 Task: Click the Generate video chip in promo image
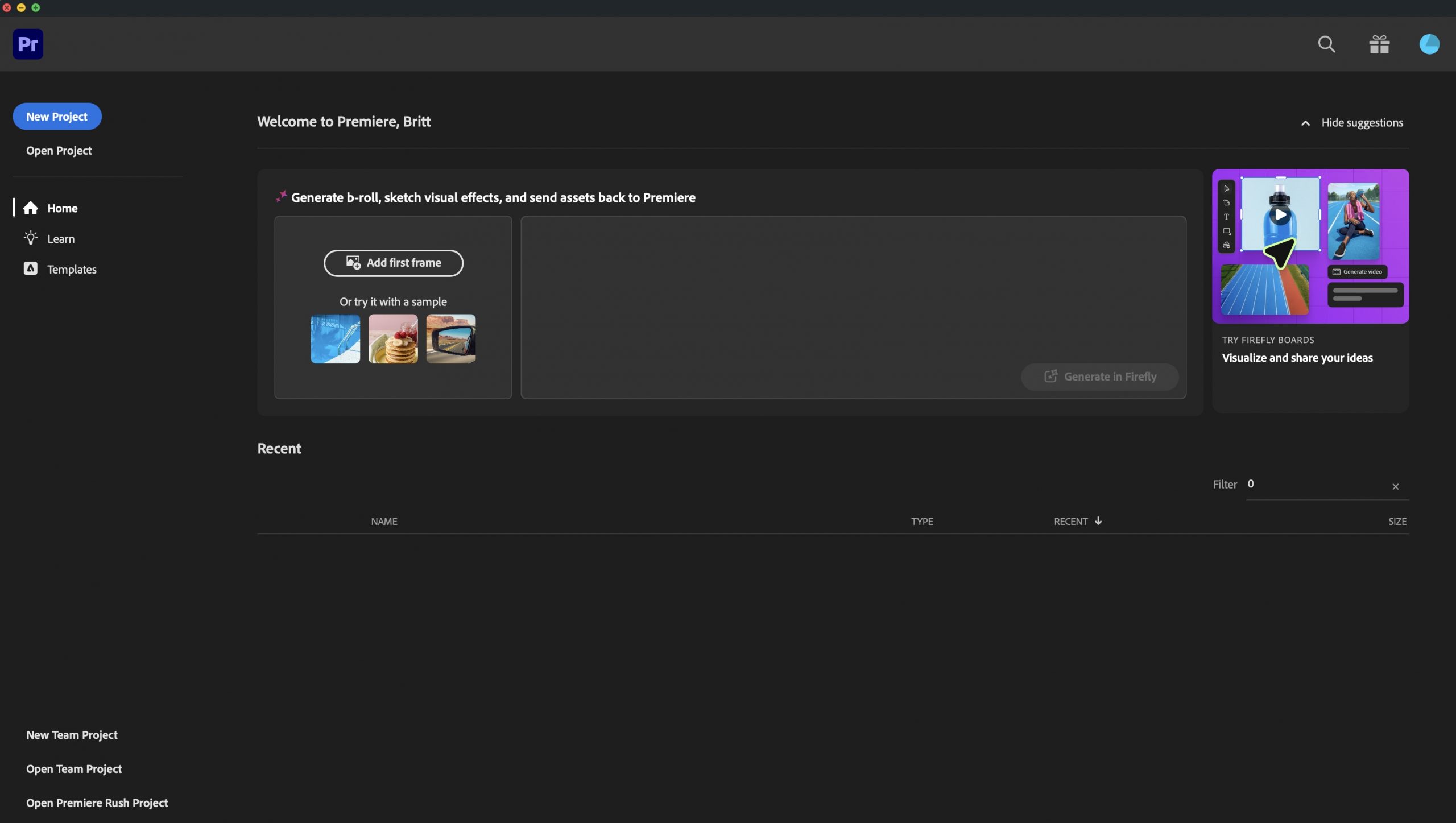tap(1357, 272)
